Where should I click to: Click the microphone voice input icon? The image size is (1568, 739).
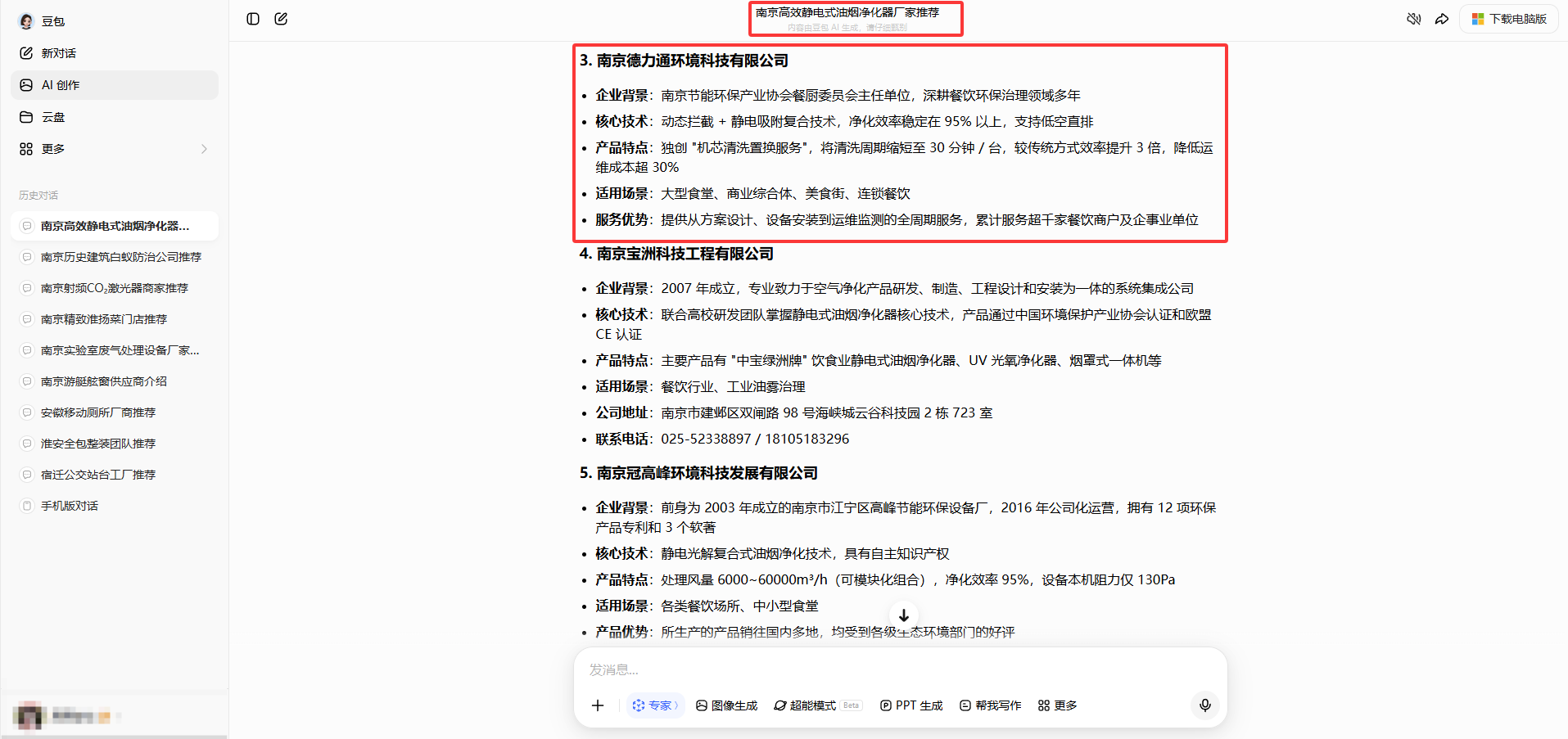tap(1204, 705)
